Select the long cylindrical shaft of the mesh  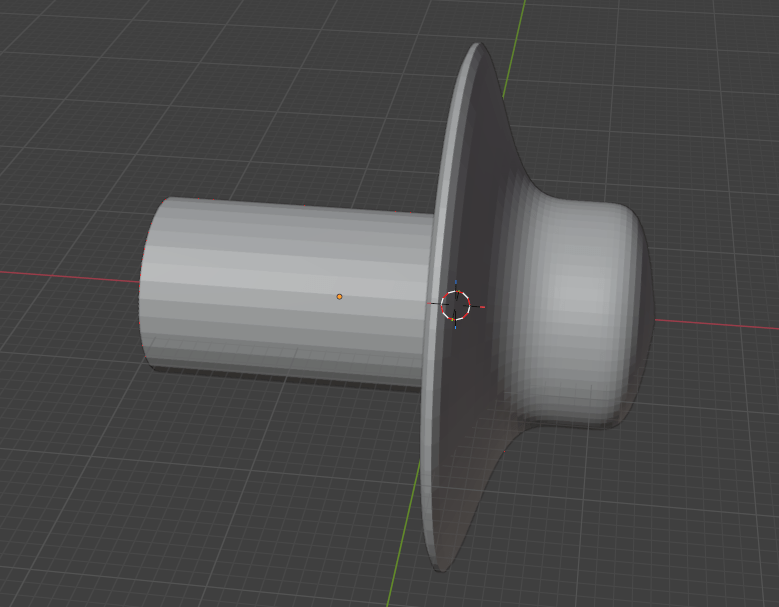286,291
